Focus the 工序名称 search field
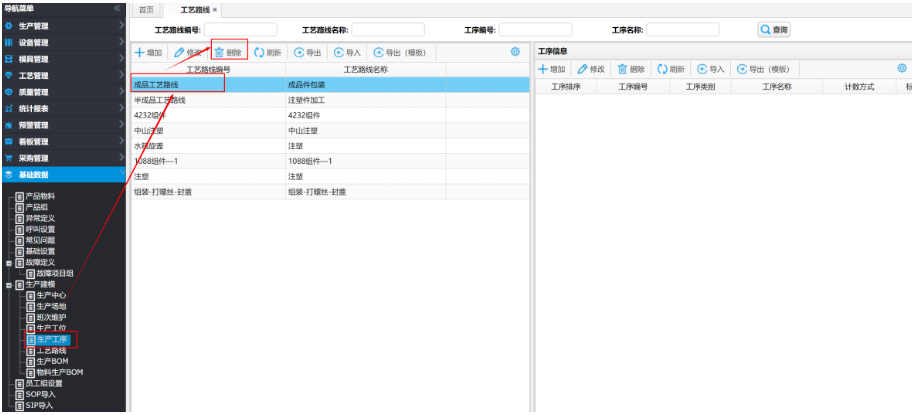Screen dimensions: 915x415 click(x=683, y=30)
